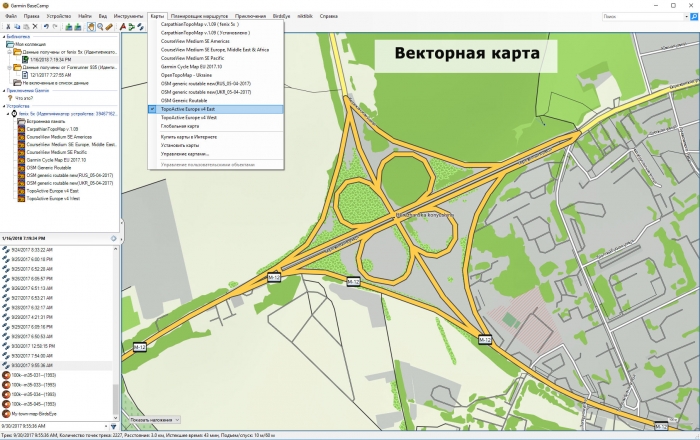The image size is (700, 440).
Task: Click the second green device transfer icon
Action: pos(78,27)
